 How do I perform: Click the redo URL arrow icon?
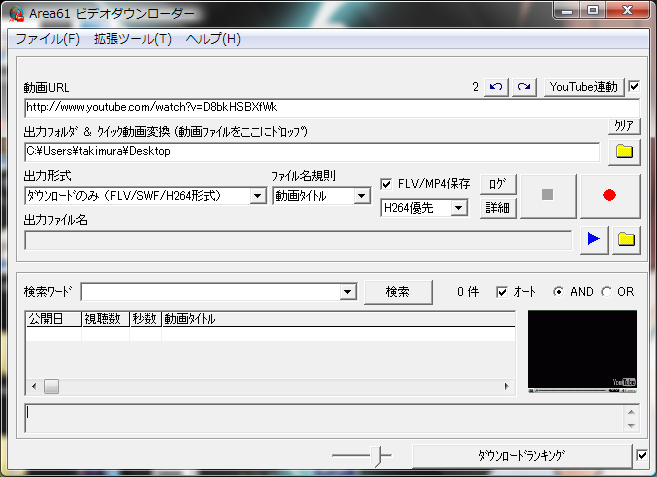pos(524,87)
